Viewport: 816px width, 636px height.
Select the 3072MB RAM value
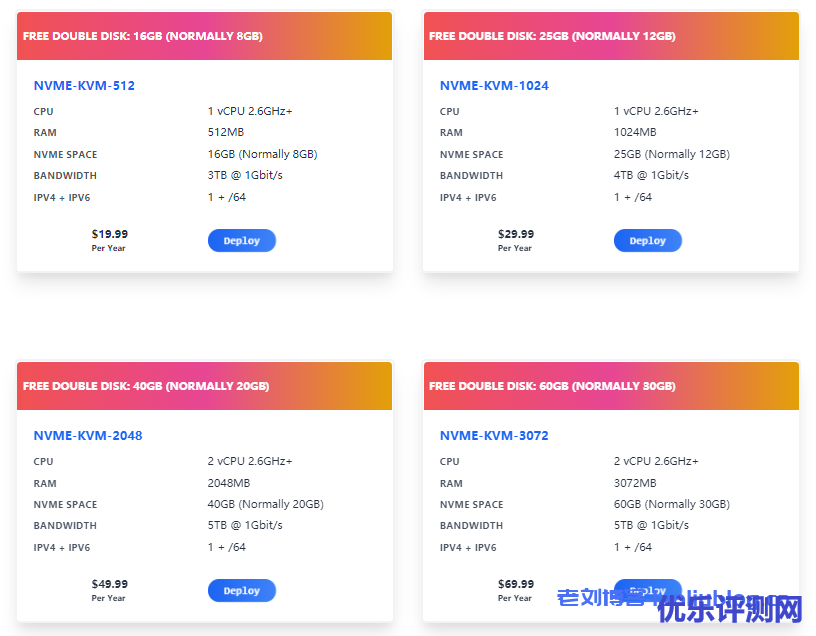tap(635, 482)
